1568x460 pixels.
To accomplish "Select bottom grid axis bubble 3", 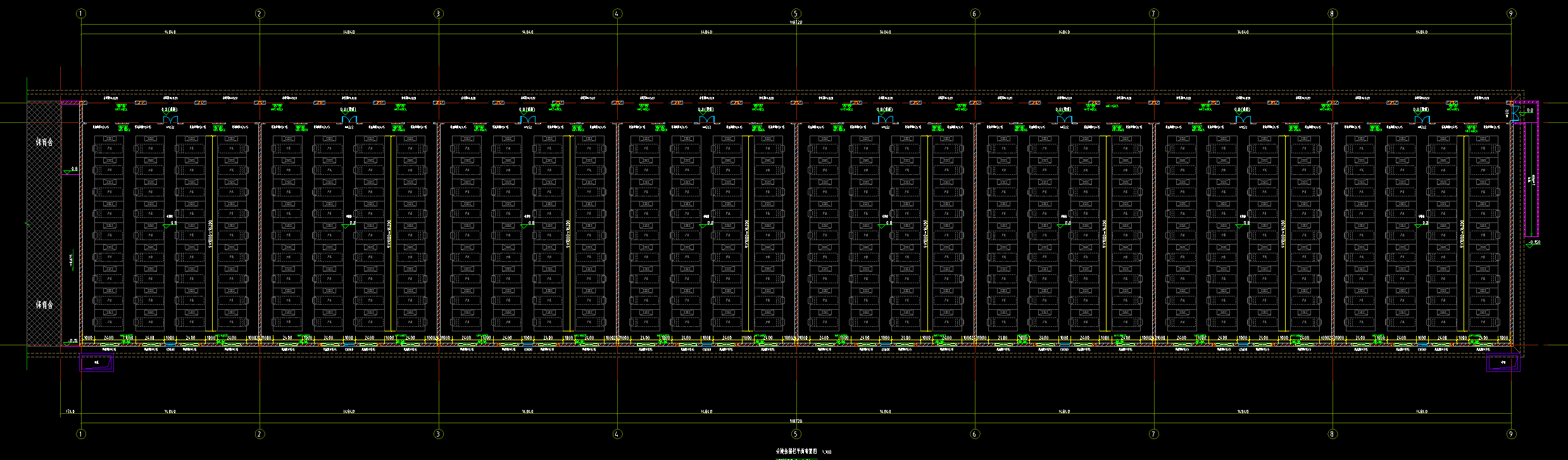I will [x=438, y=434].
